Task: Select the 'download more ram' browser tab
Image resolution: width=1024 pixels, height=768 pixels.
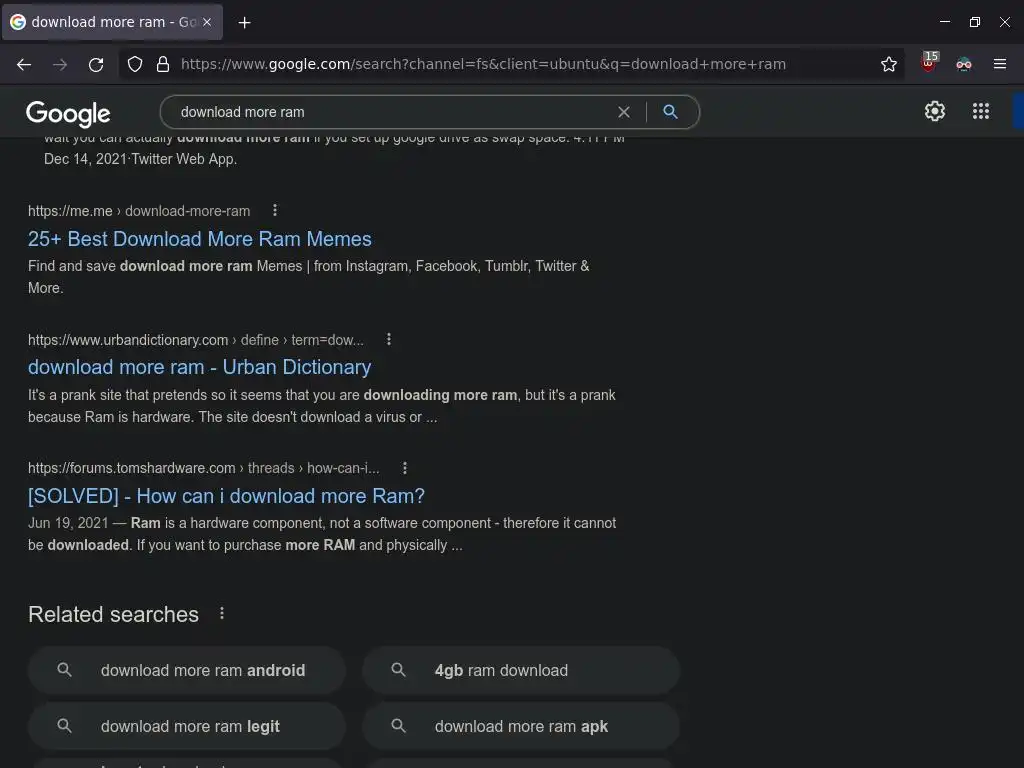Action: [x=112, y=22]
